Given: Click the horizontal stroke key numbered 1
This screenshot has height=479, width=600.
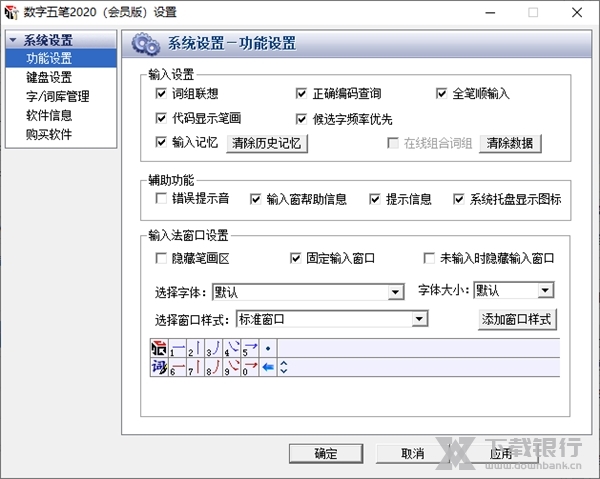Looking at the screenshot, I should pos(177,348).
